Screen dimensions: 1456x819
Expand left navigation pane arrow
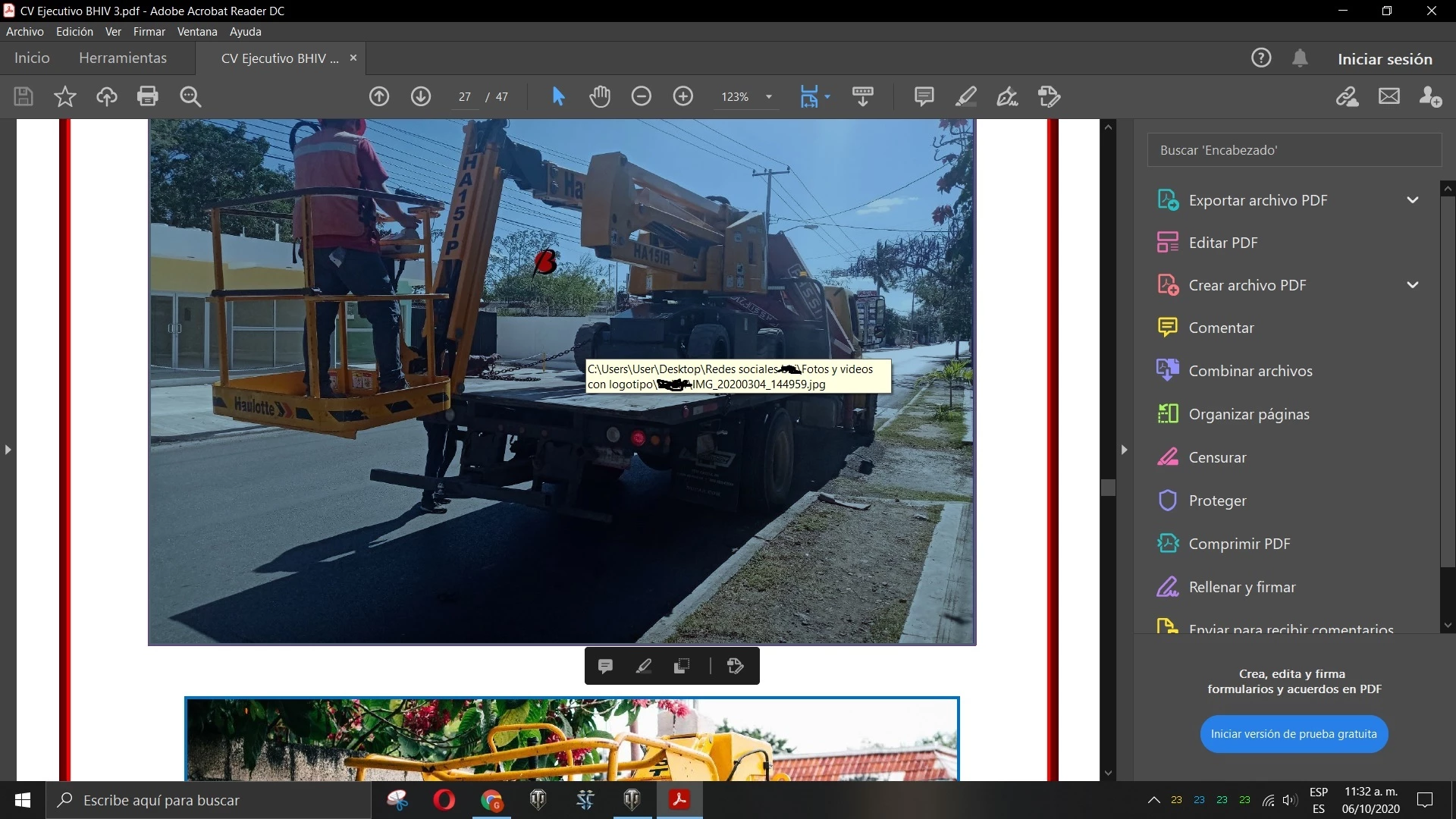(x=8, y=450)
